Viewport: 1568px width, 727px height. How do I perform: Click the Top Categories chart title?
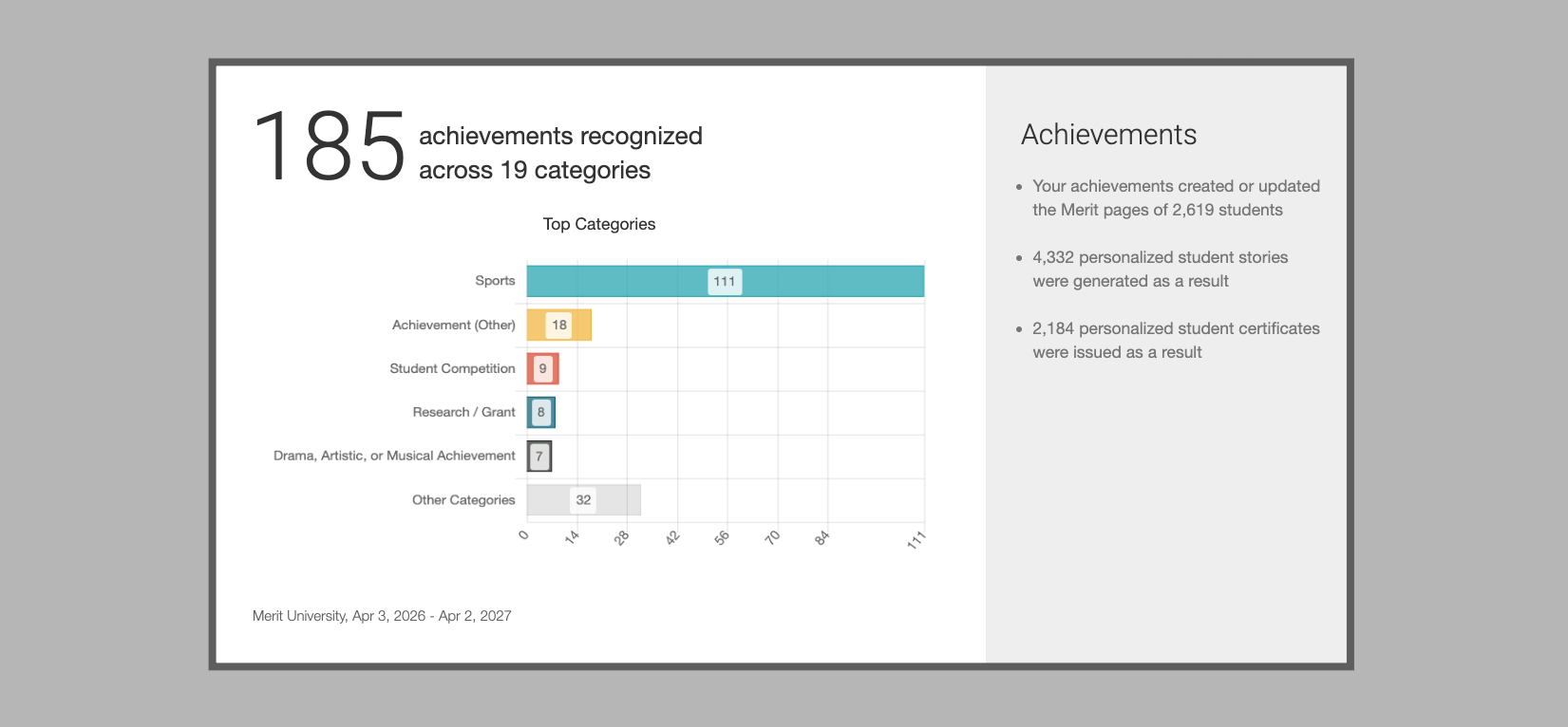coord(599,224)
